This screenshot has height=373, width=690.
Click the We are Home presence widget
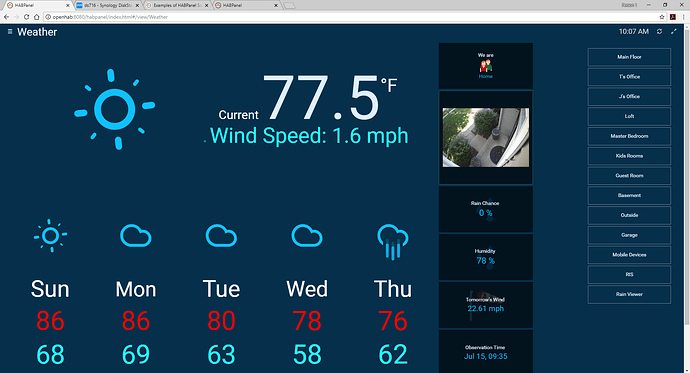tap(486, 66)
